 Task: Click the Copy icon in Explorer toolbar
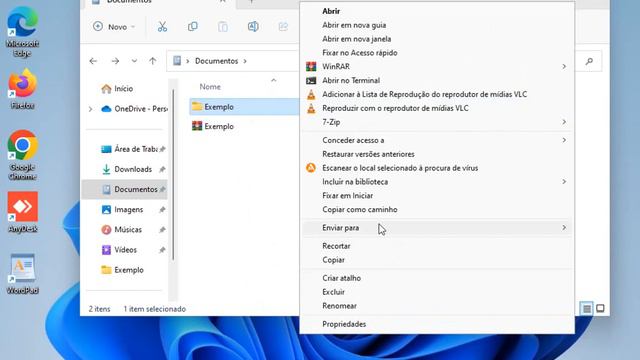pyautogui.click(x=193, y=27)
